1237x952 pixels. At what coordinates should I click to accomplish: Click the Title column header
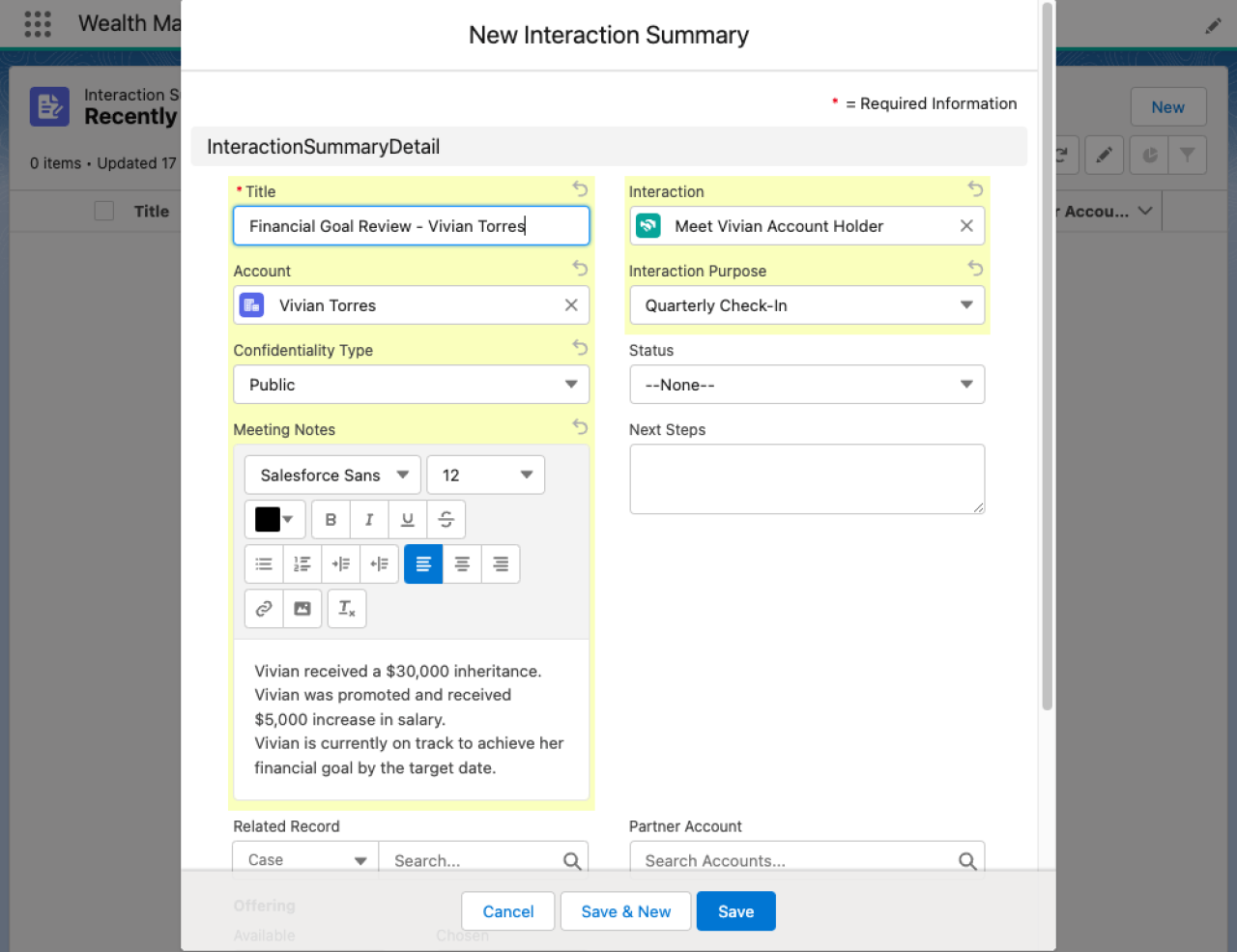pos(152,211)
